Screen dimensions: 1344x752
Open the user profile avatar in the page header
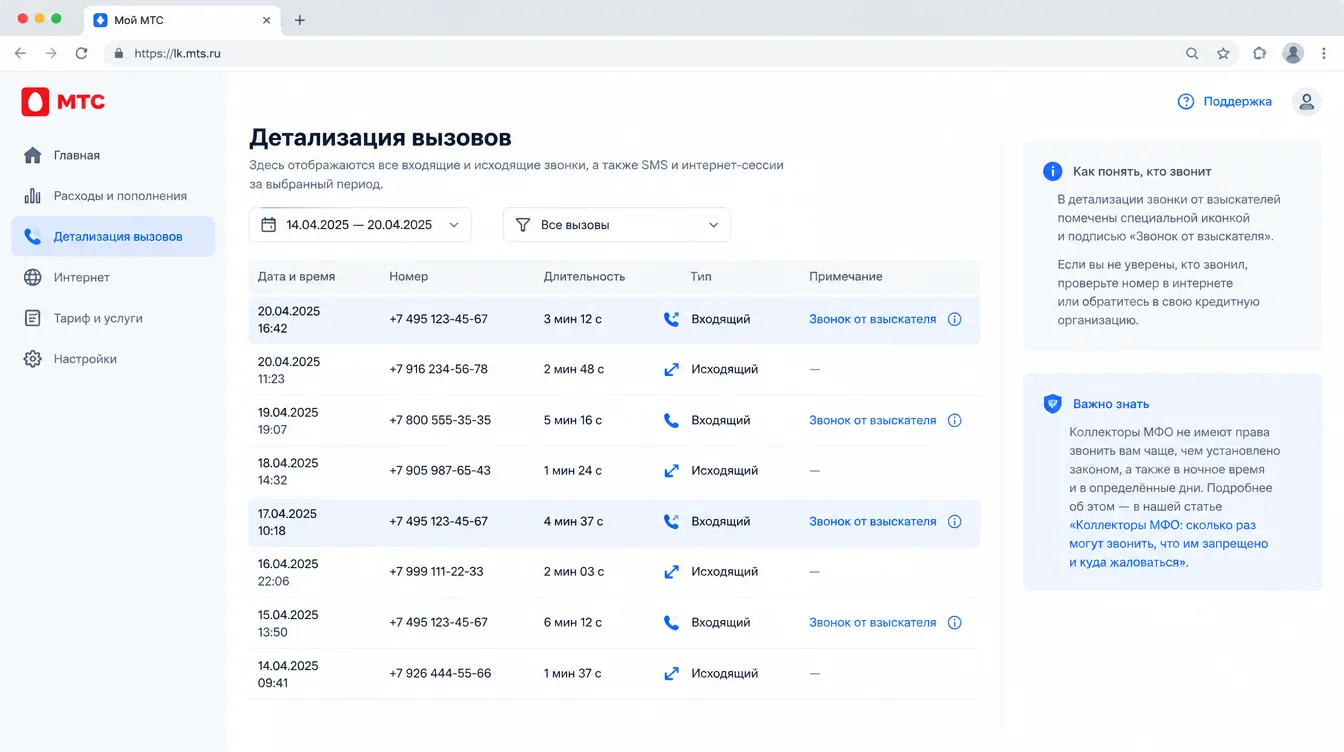coord(1306,101)
